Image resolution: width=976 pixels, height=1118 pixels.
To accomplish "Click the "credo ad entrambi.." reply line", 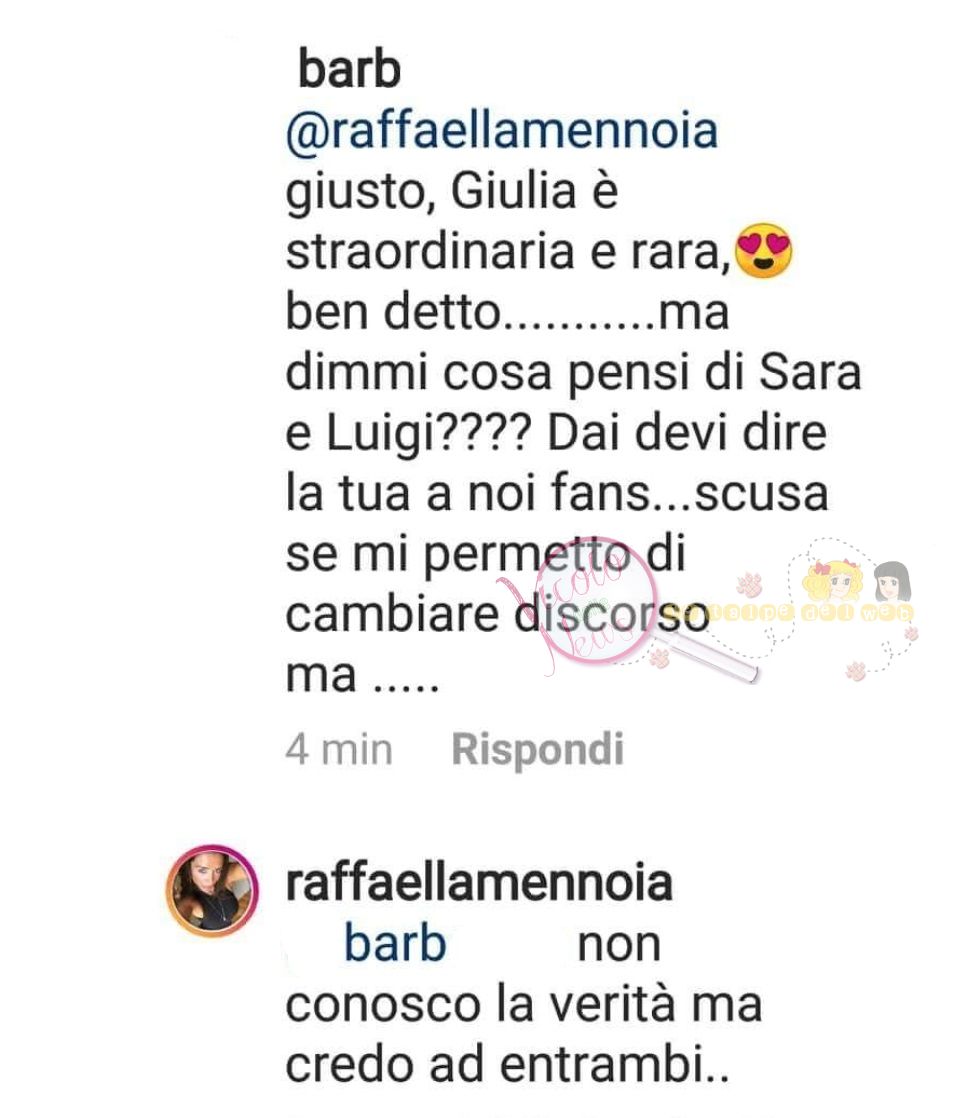I will click(507, 1065).
